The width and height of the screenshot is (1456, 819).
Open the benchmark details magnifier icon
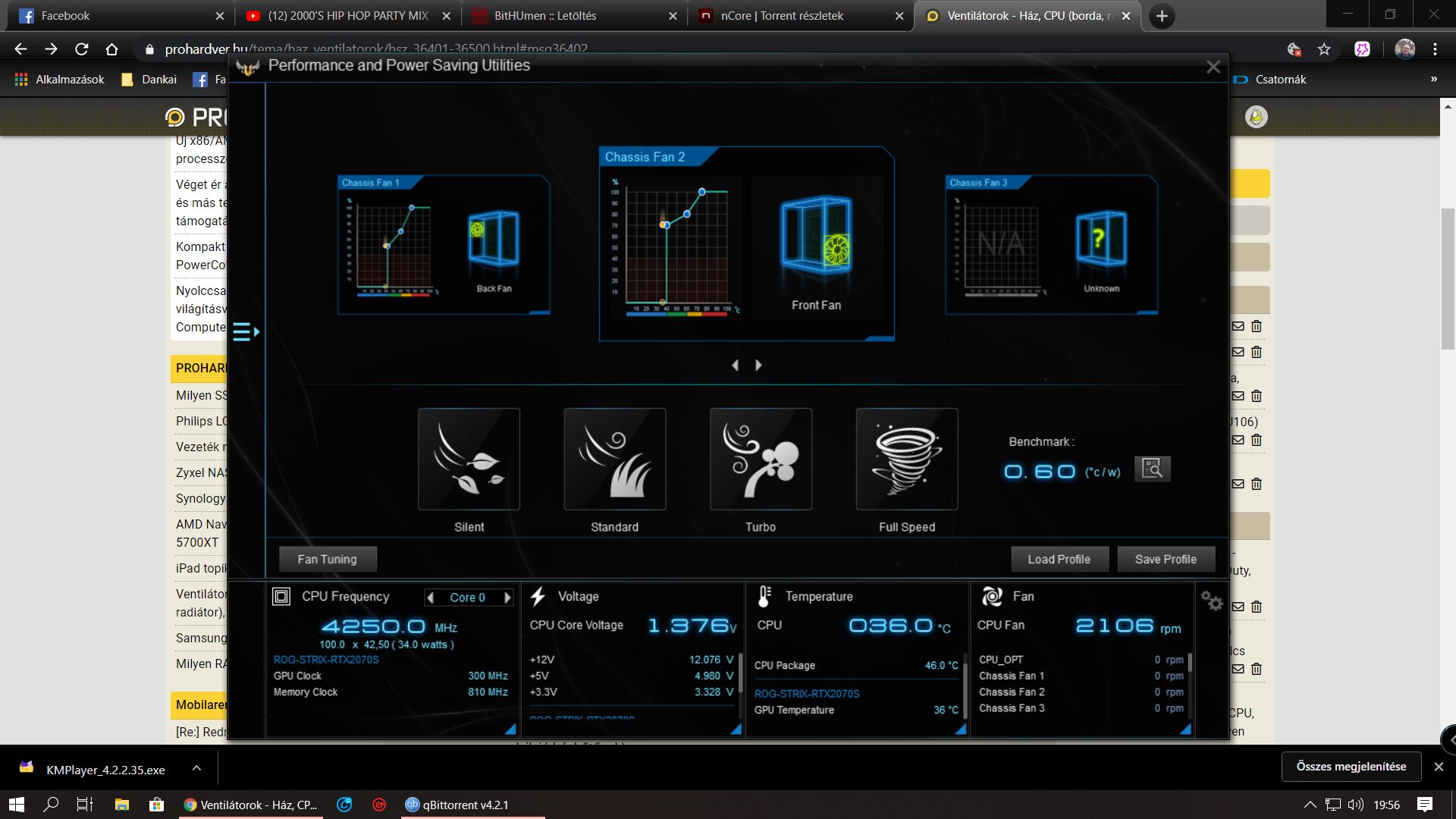[1152, 469]
